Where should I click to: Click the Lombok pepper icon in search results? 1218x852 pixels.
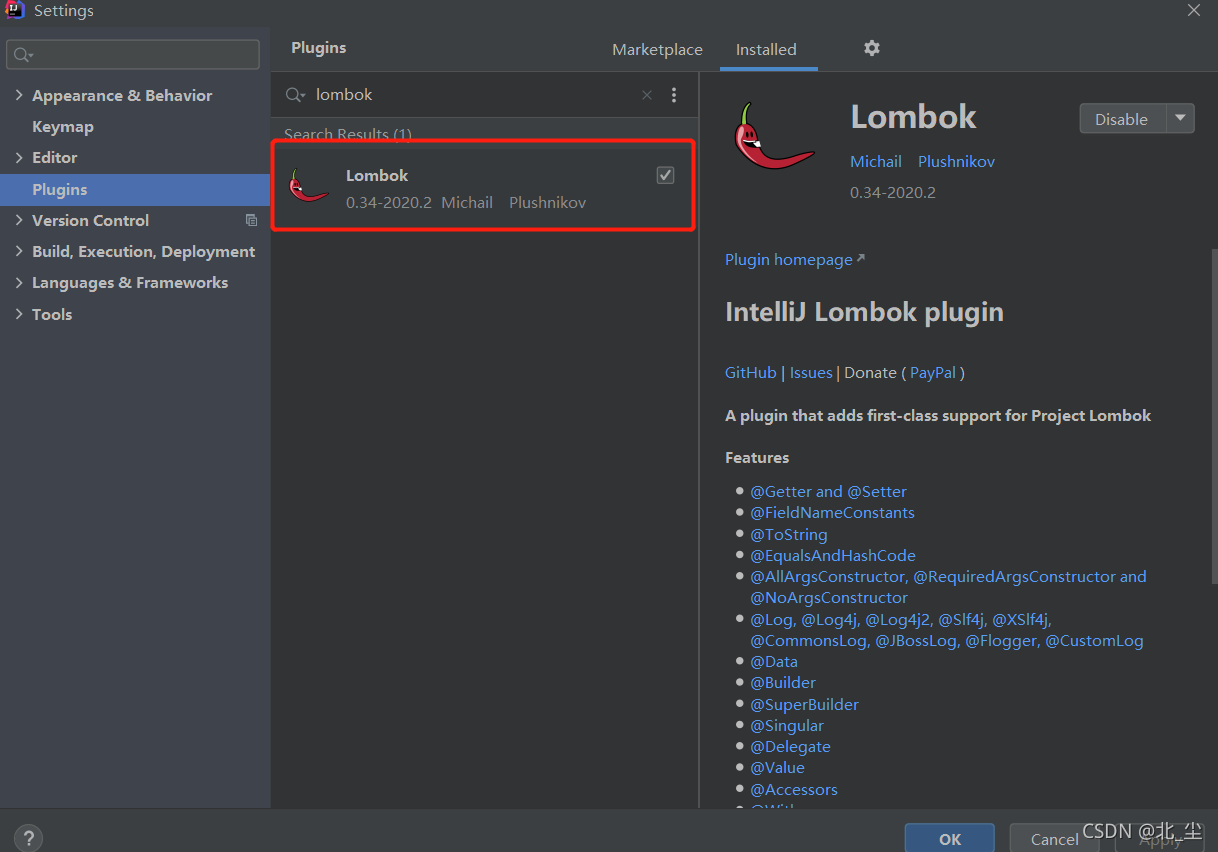[x=309, y=184]
